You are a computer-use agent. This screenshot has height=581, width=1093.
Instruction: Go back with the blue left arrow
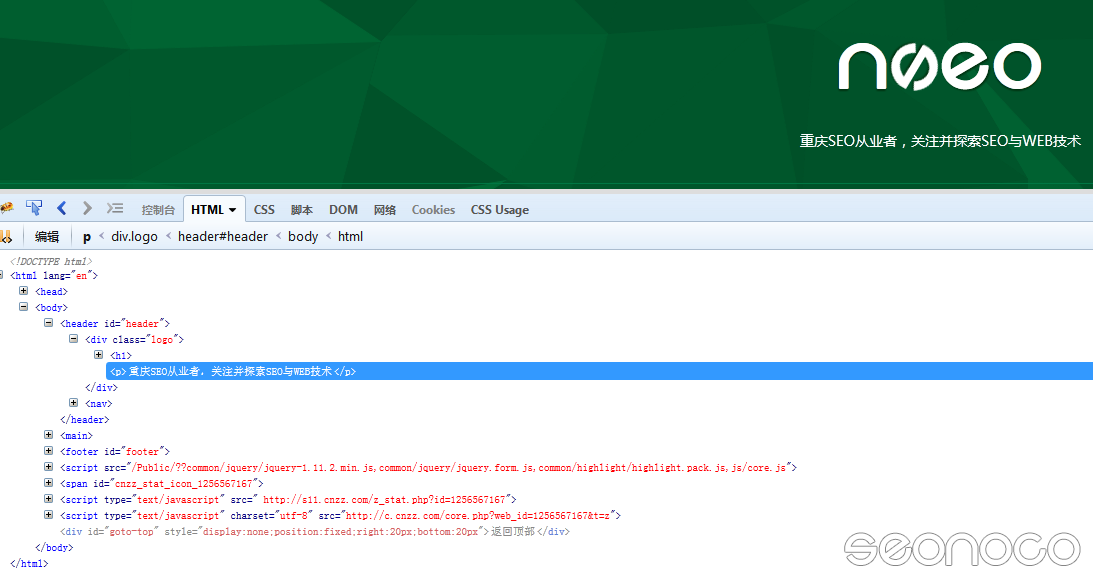[61, 208]
